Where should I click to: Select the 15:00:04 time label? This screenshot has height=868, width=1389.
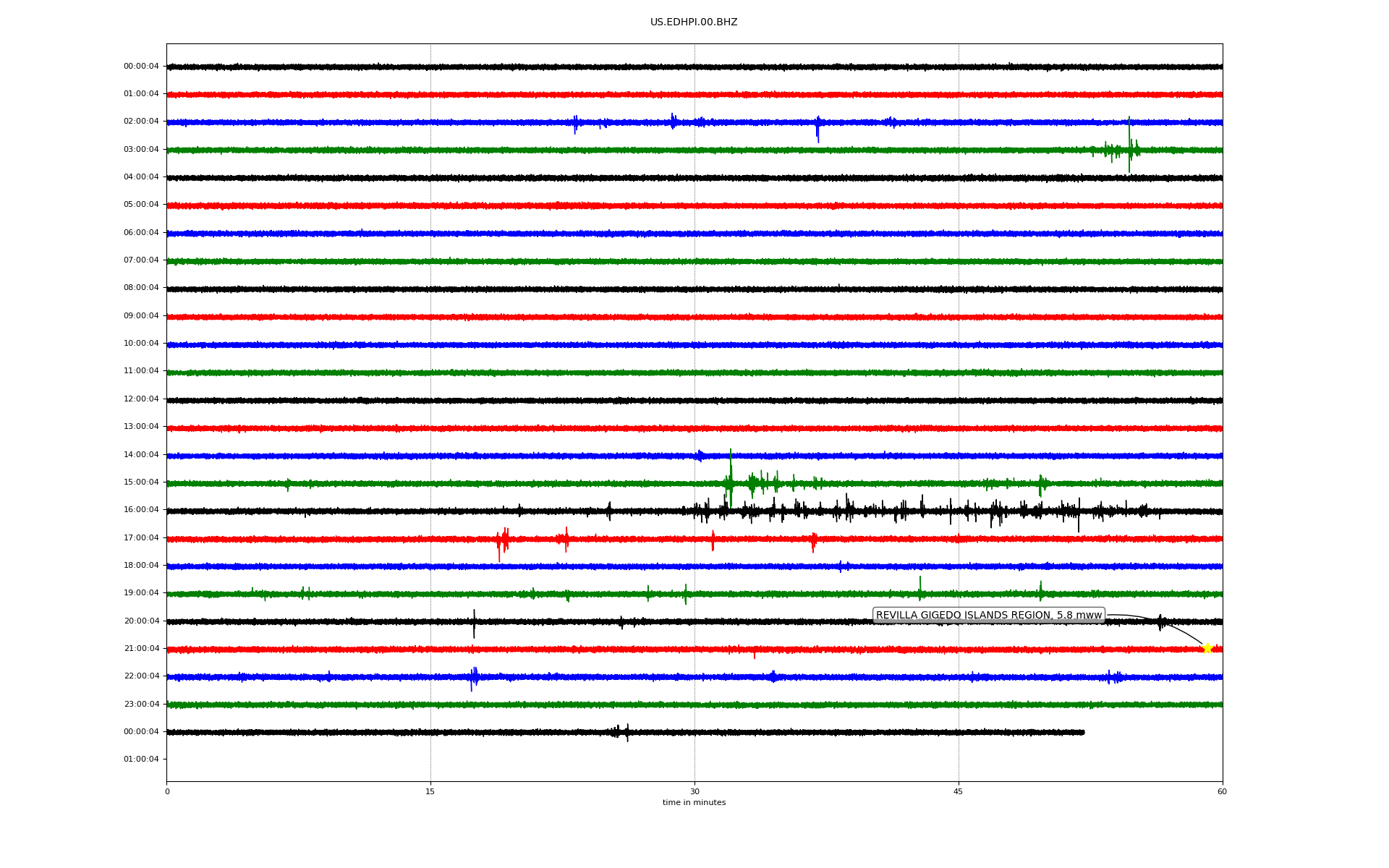click(x=141, y=482)
